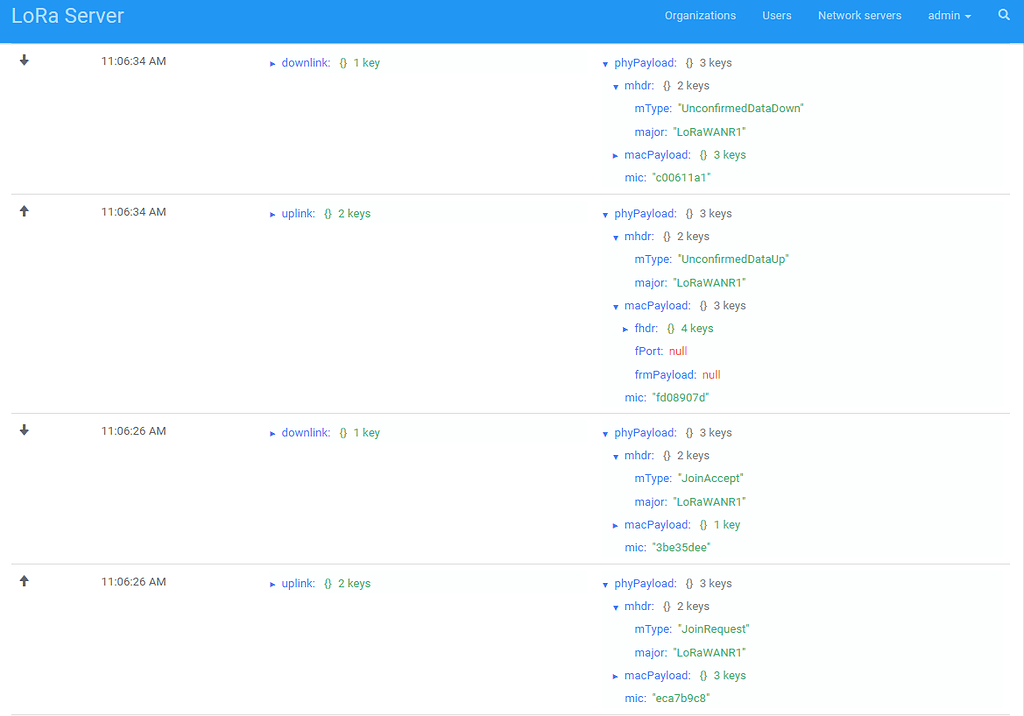
Task: Click the uplink arrow icon of the 11:06:34 frame
Action: tap(24, 211)
